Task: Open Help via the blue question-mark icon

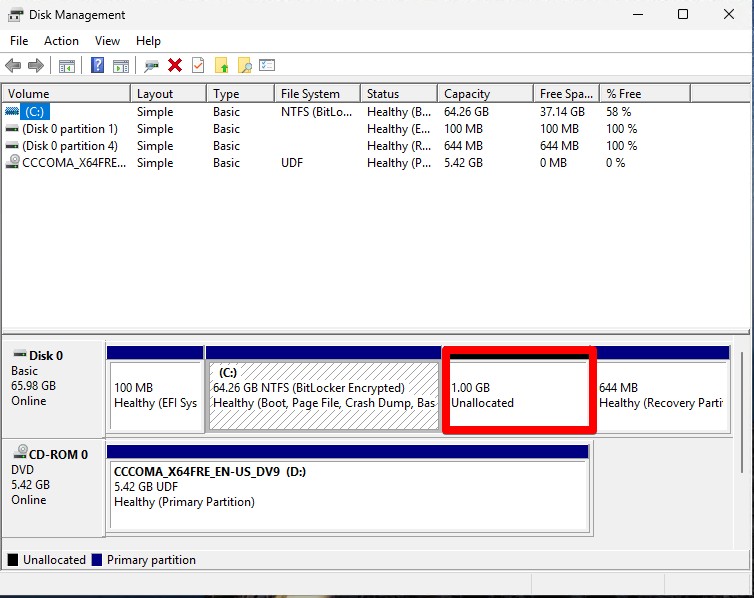Action: click(98, 65)
